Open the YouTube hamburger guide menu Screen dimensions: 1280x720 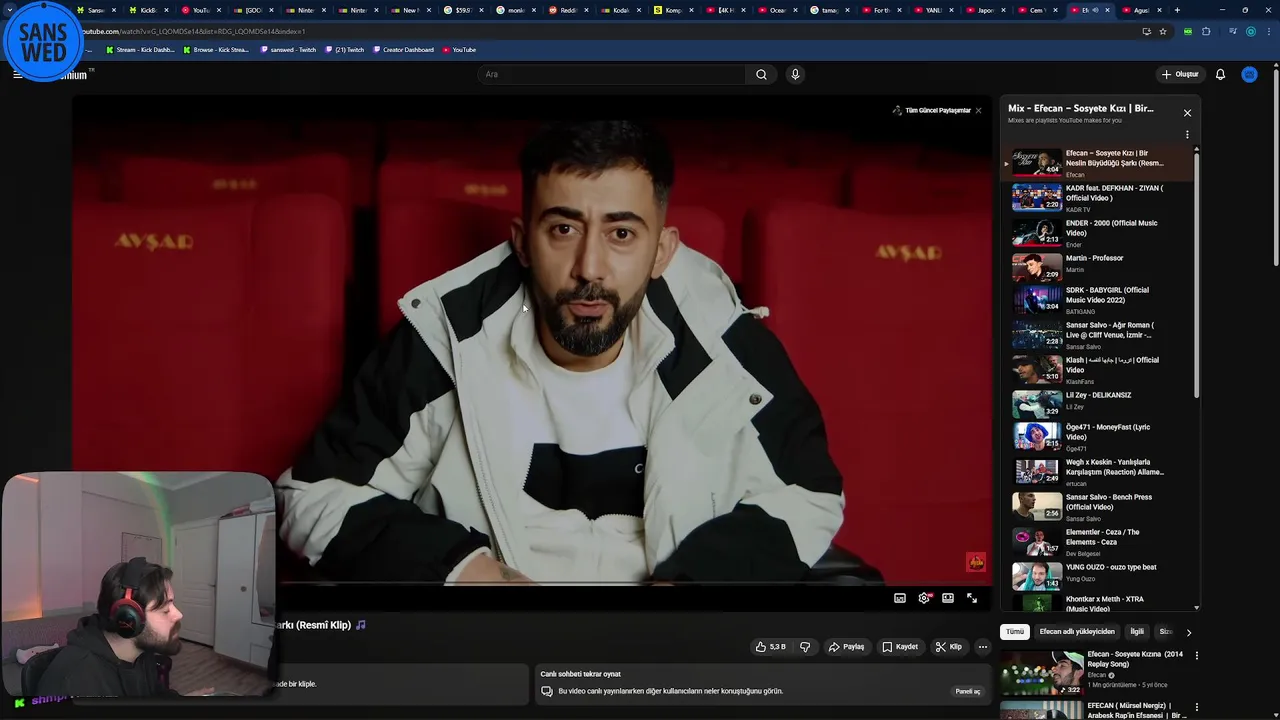tap(17, 74)
